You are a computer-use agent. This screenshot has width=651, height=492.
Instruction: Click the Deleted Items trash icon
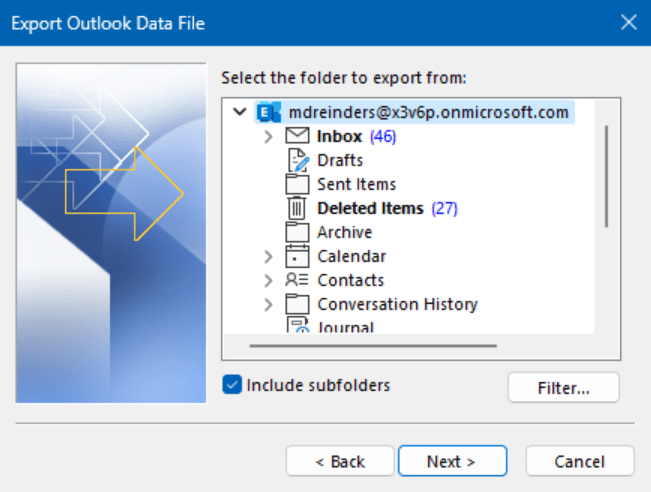[297, 208]
